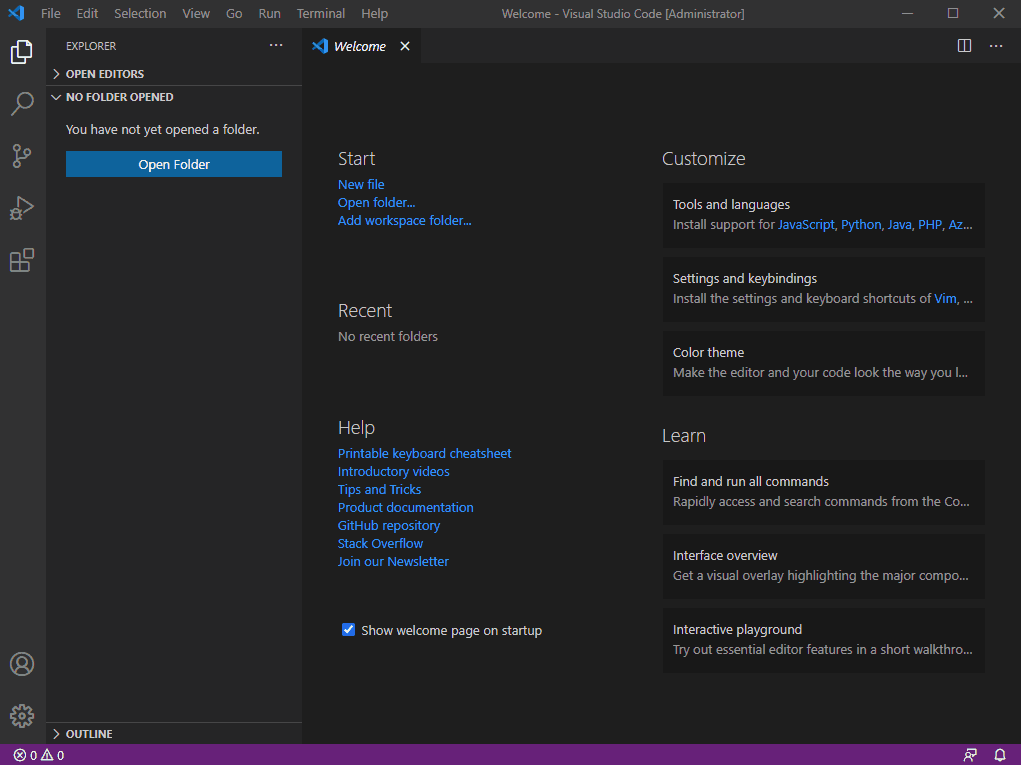Open Find and run all commands card
Viewport: 1021px width, 765px height.
point(823,492)
